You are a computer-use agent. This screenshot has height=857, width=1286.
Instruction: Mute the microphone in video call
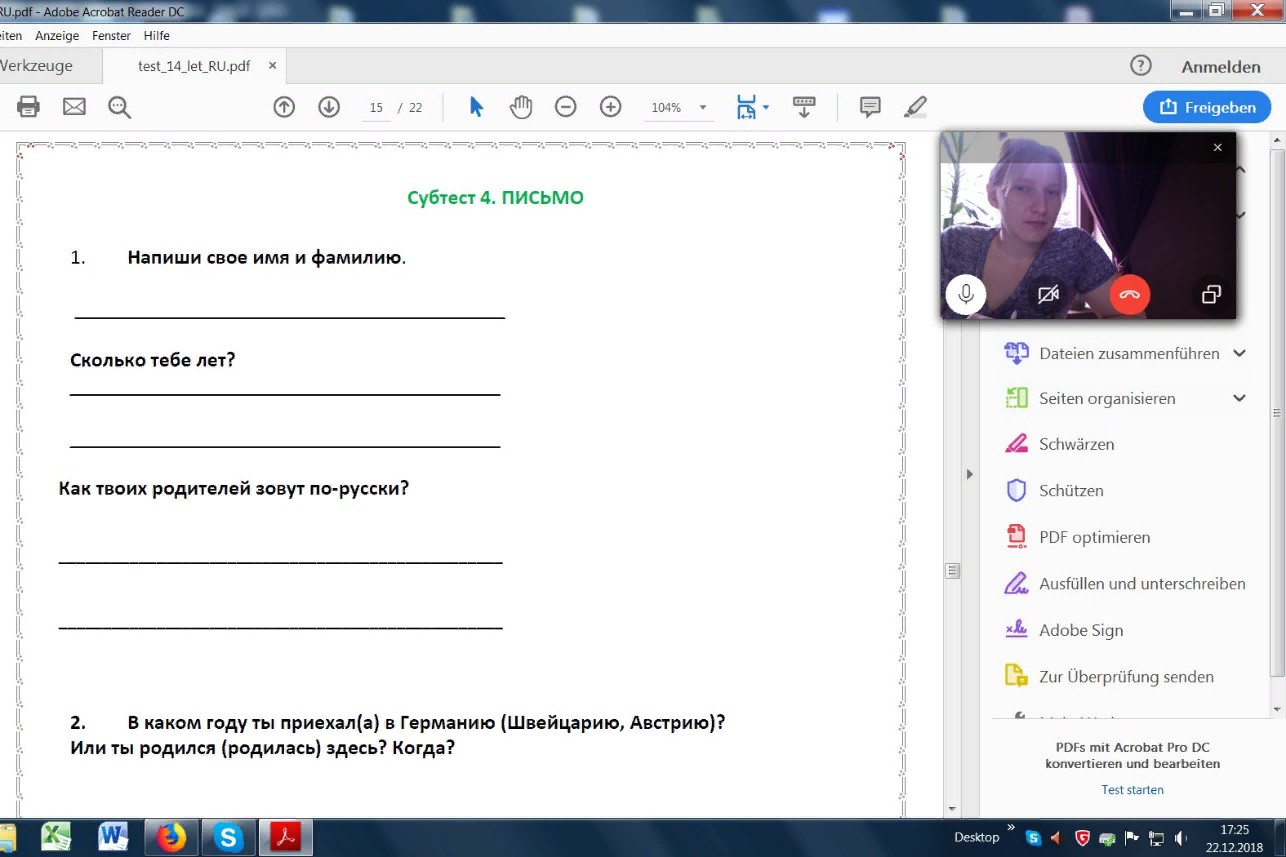tap(966, 294)
